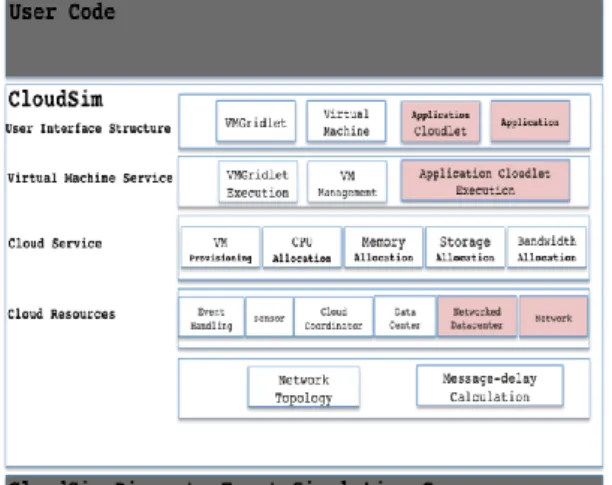Click the Application Cloudlet Execution box
Screen dimensions: 612x485
pyautogui.click(x=485, y=181)
